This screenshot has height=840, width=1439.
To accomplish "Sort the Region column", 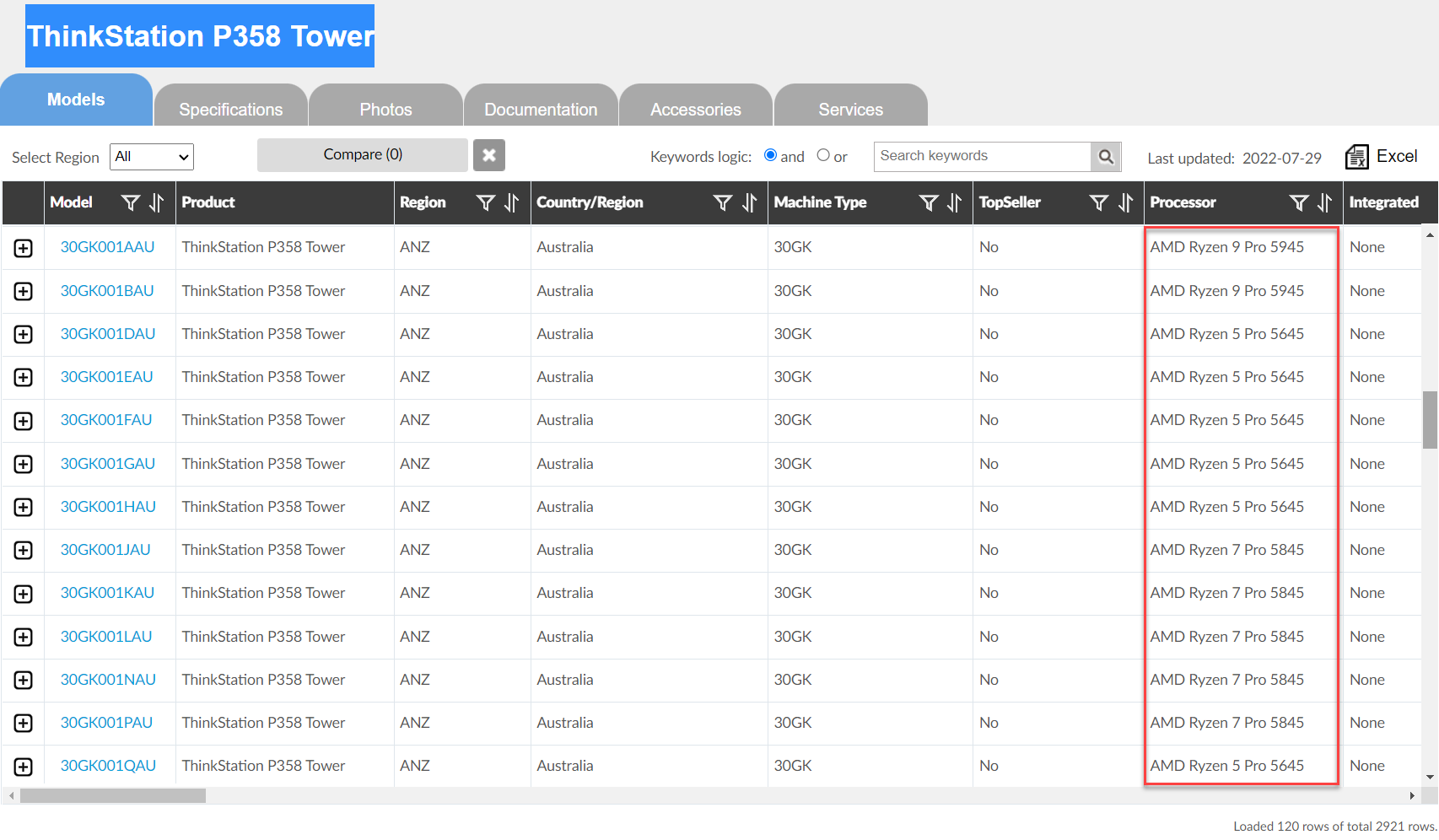I will point(511,203).
